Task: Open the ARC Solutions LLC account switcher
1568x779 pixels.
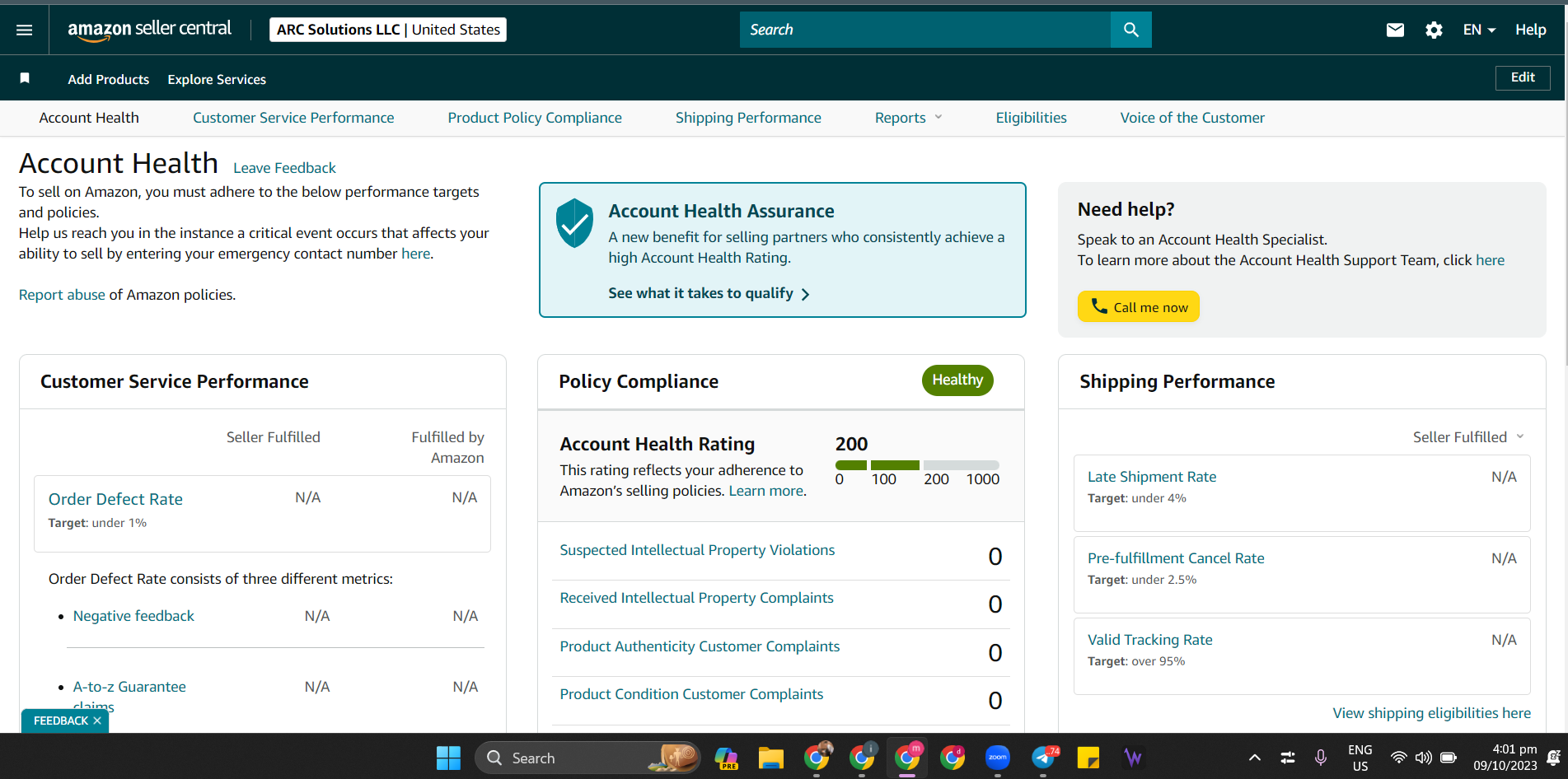Action: (388, 30)
